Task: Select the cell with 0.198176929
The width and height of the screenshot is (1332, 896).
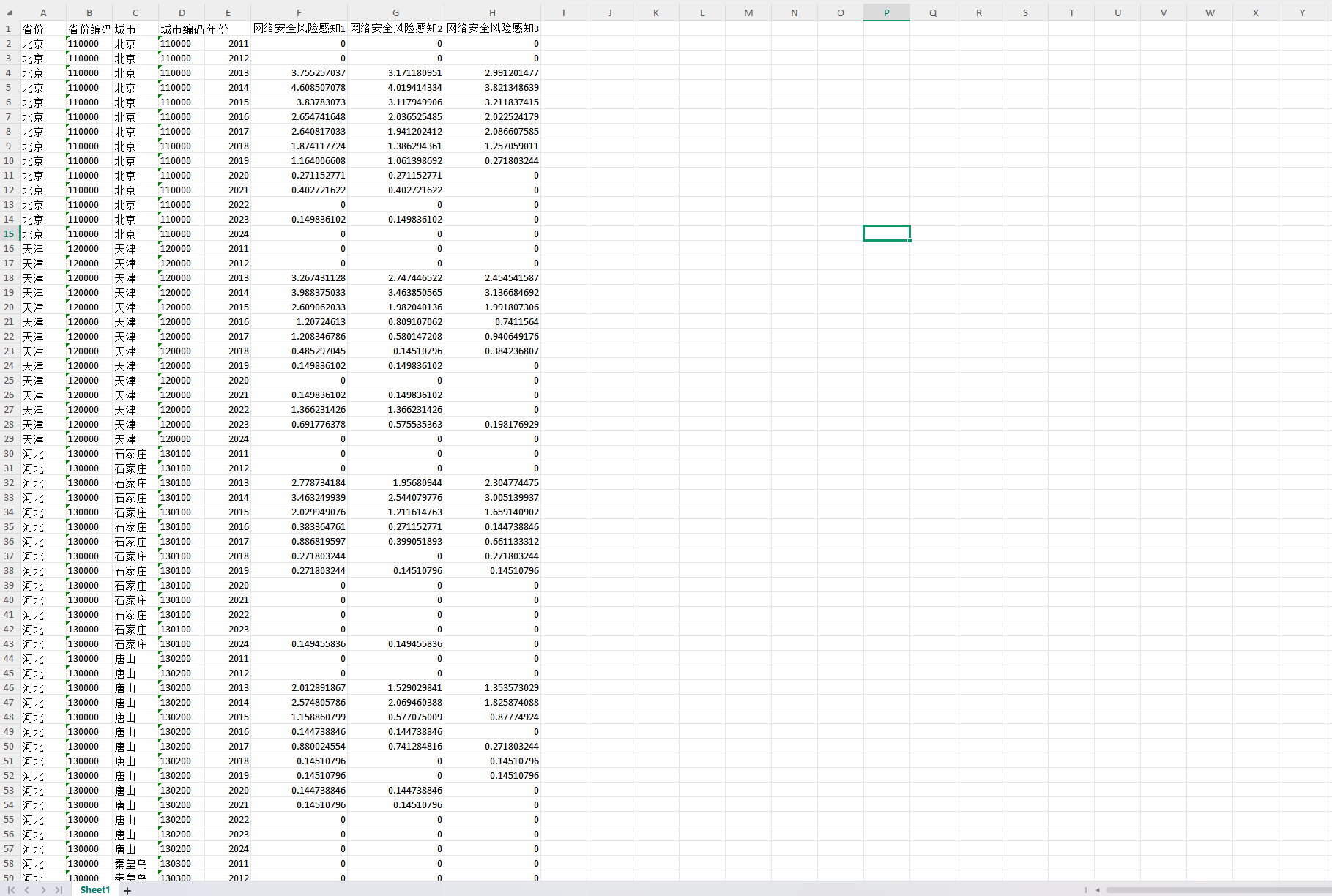Action: tap(492, 424)
